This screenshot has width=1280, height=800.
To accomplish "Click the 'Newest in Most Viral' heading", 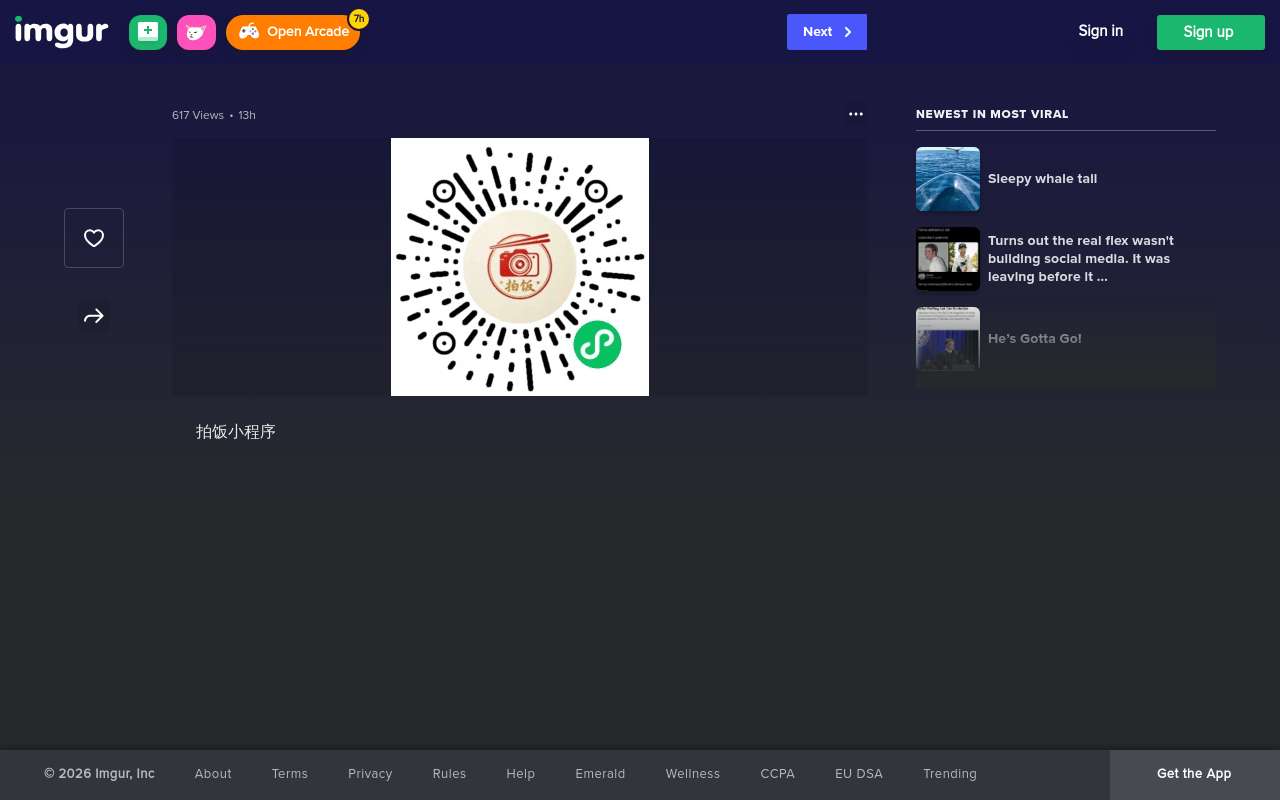I will [992, 114].
